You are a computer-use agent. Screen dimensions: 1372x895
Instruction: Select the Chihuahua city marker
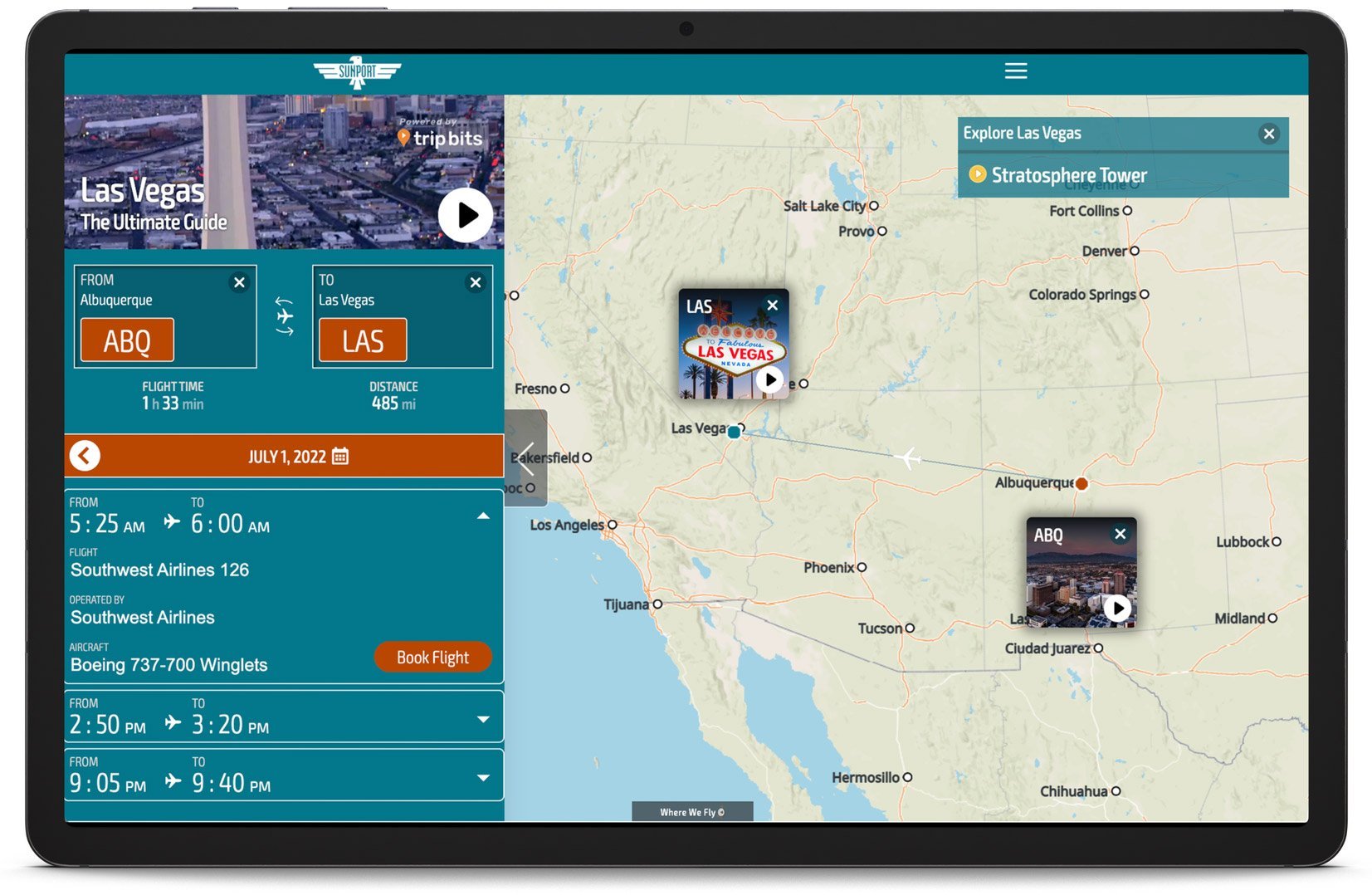pos(1116,791)
